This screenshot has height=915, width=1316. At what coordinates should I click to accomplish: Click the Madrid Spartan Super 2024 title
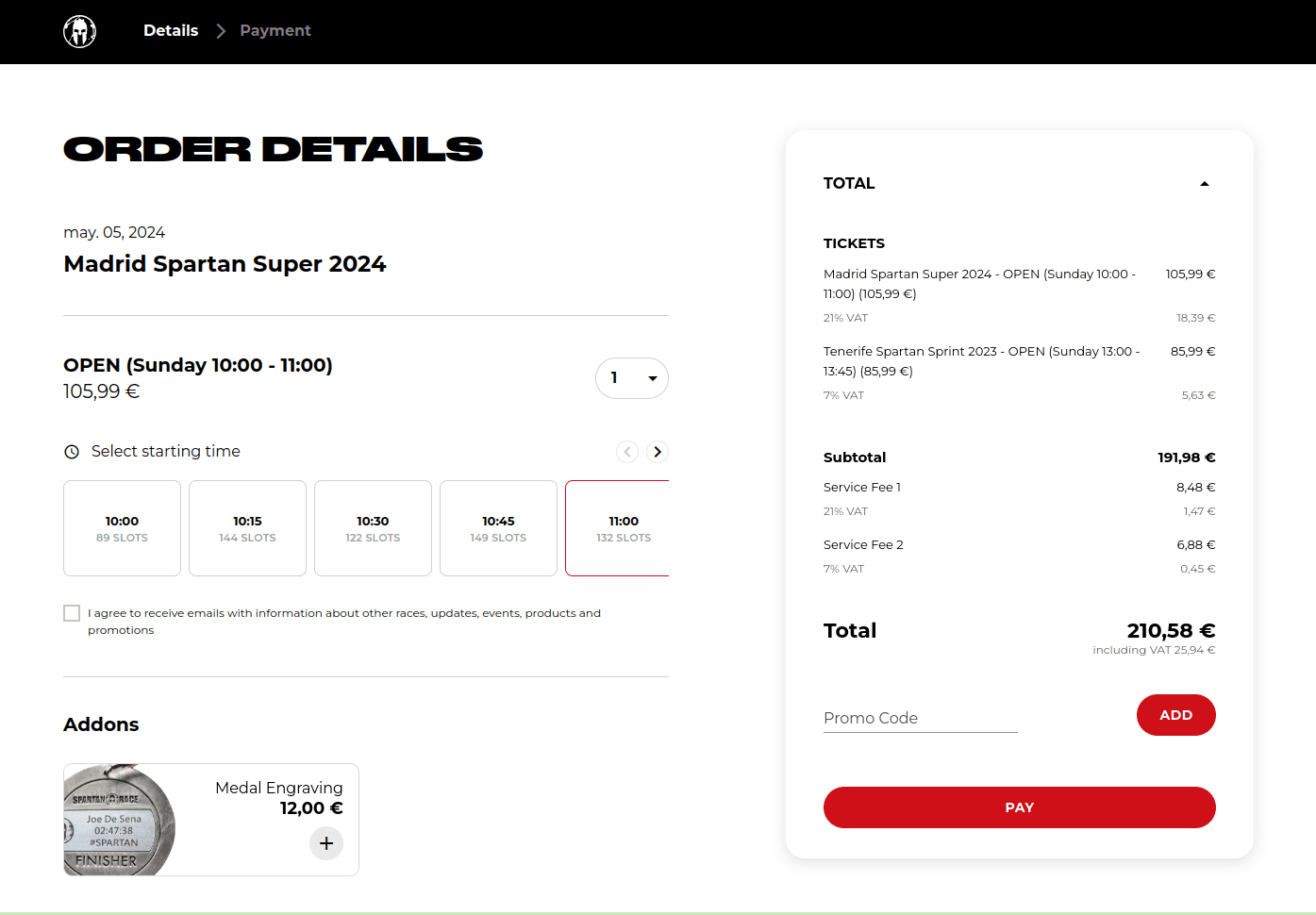tap(225, 264)
